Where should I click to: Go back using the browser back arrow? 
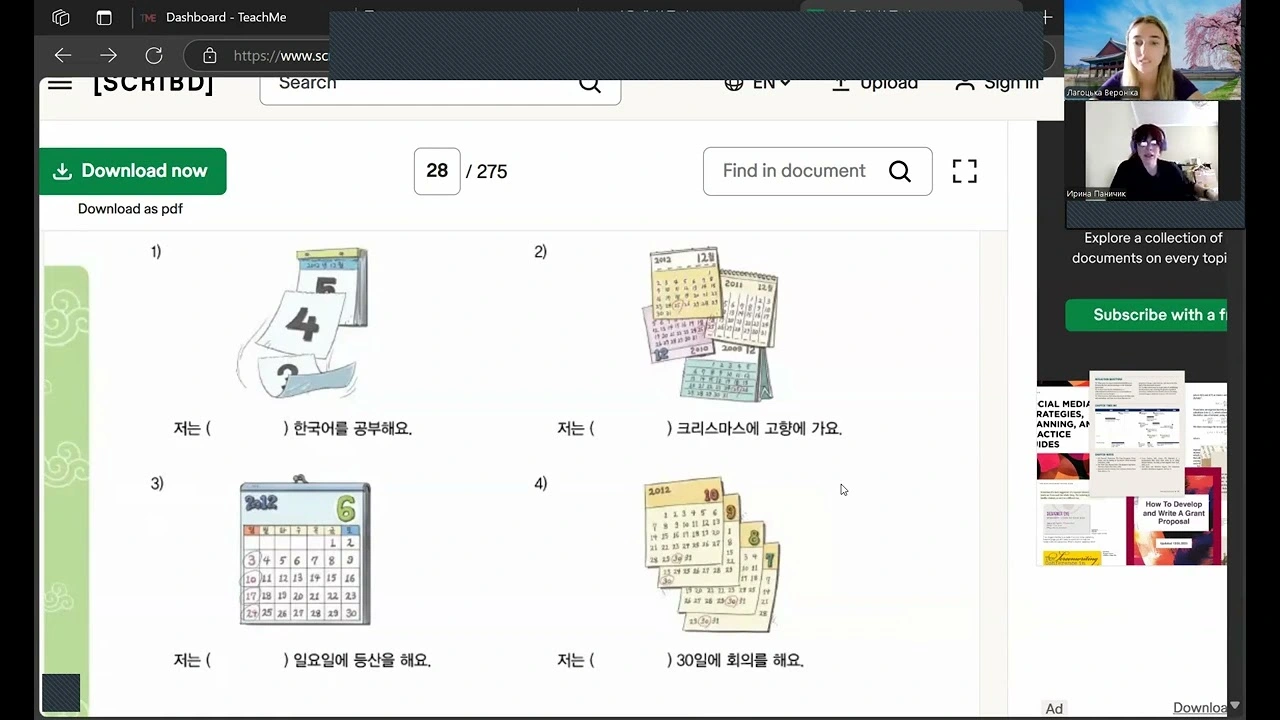click(63, 55)
